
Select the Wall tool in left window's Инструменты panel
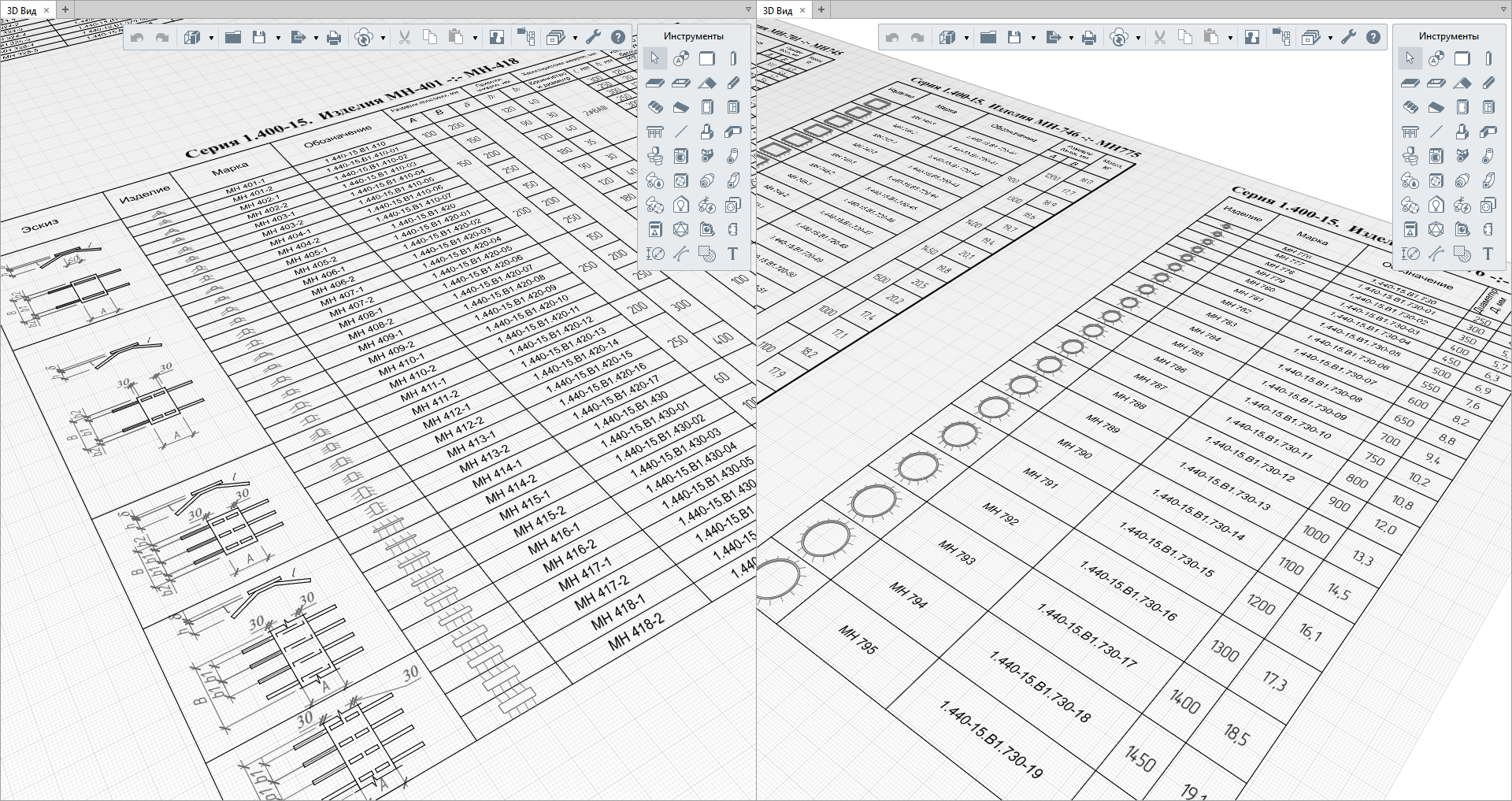point(707,58)
